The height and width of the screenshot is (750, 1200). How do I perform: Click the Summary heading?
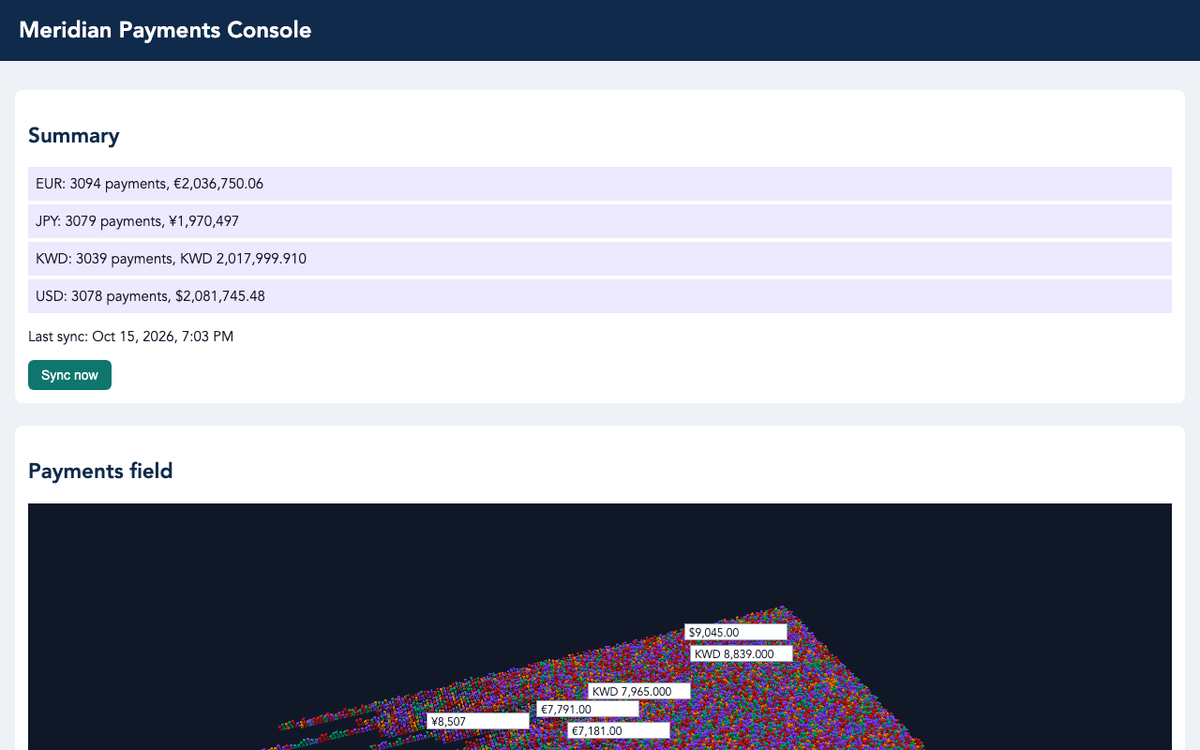pyautogui.click(x=74, y=136)
